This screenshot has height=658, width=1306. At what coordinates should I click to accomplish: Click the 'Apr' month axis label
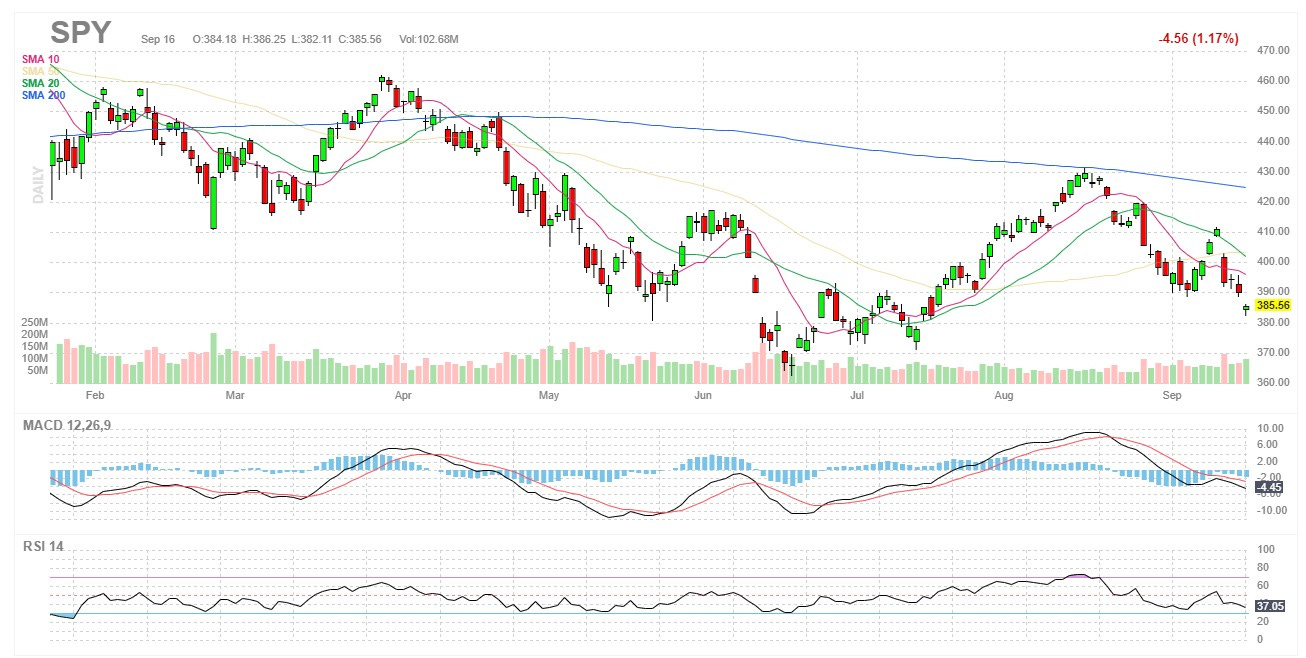(403, 395)
